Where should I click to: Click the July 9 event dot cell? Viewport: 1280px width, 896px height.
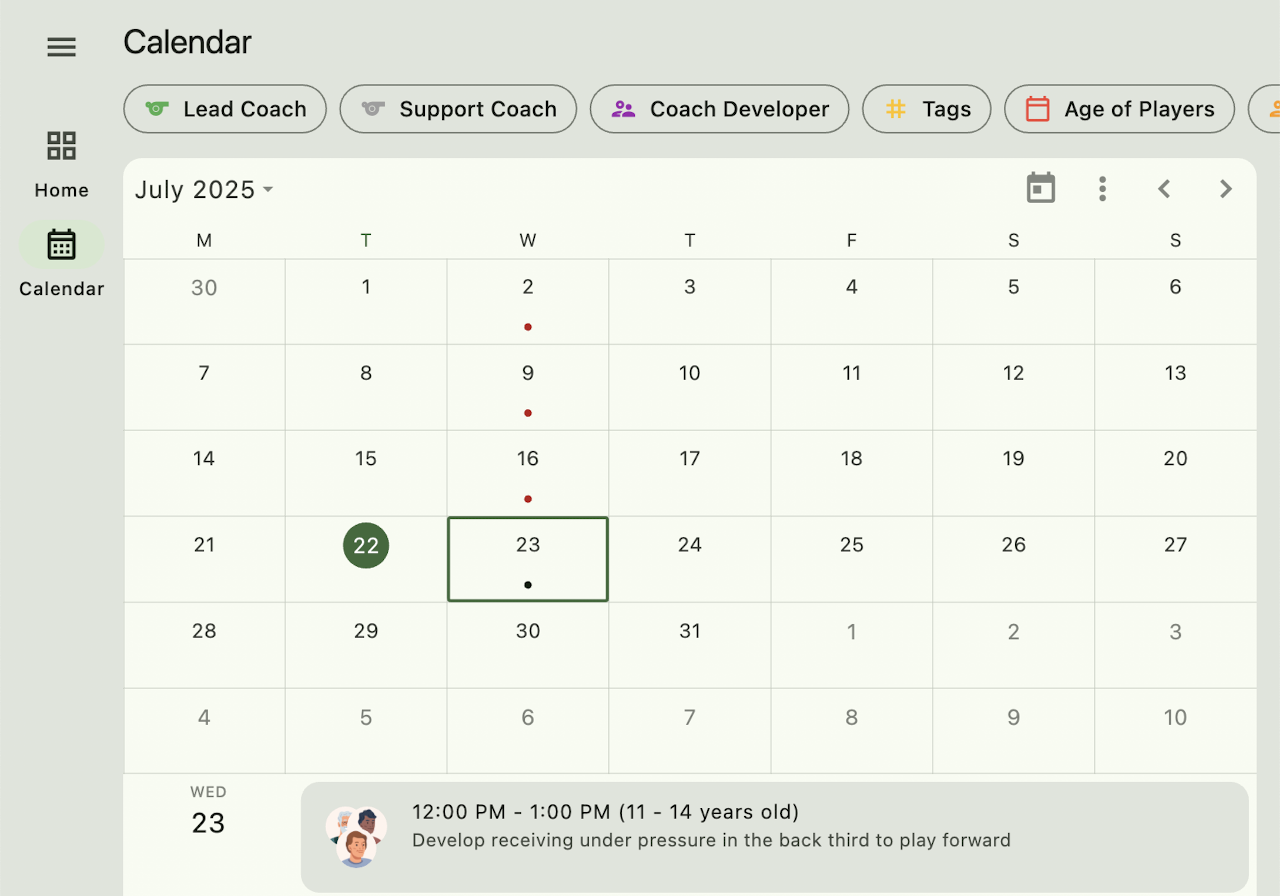coord(528,387)
